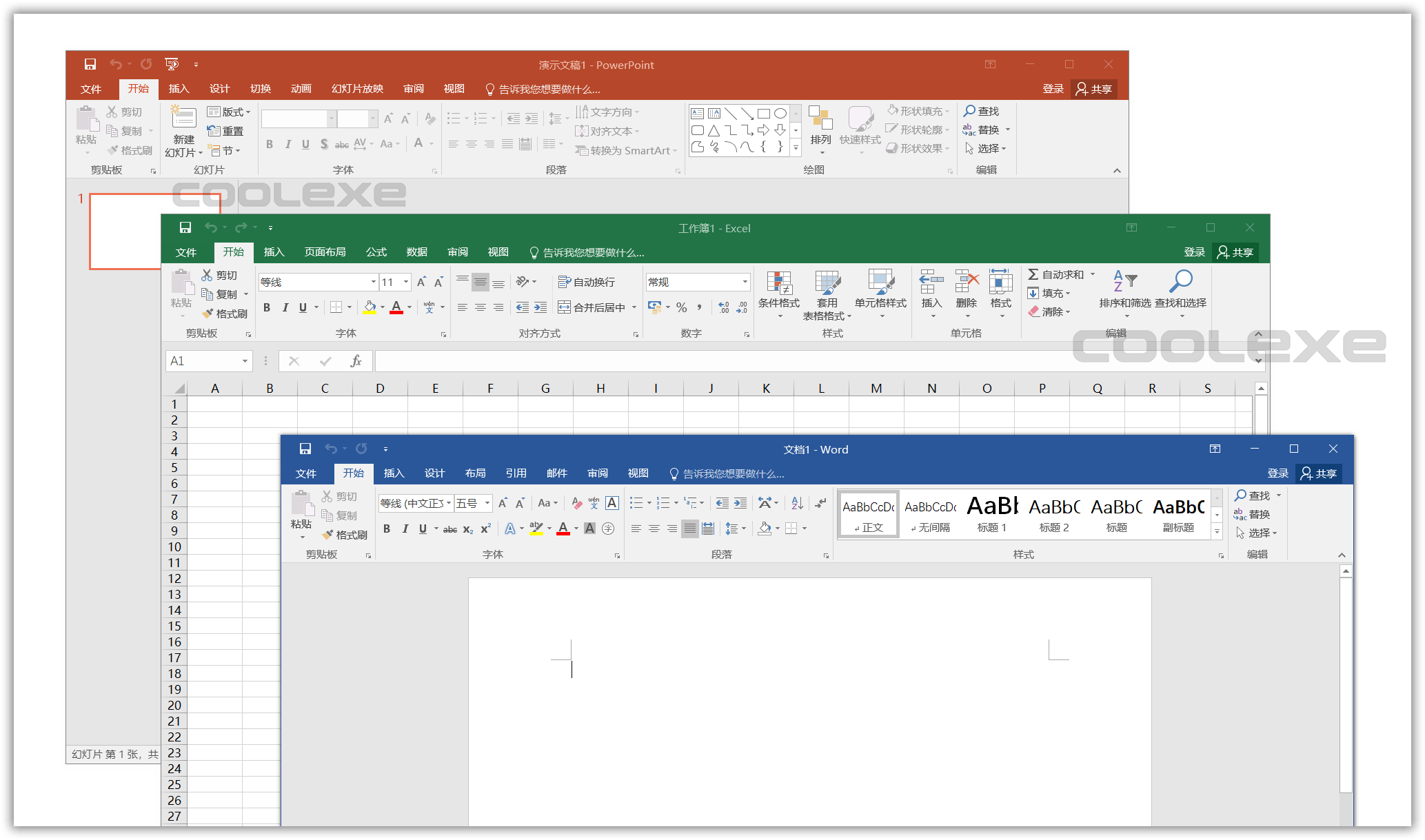The height and width of the screenshot is (840, 1425).
Task: Open Word 引用 (References) tab
Action: (x=516, y=473)
